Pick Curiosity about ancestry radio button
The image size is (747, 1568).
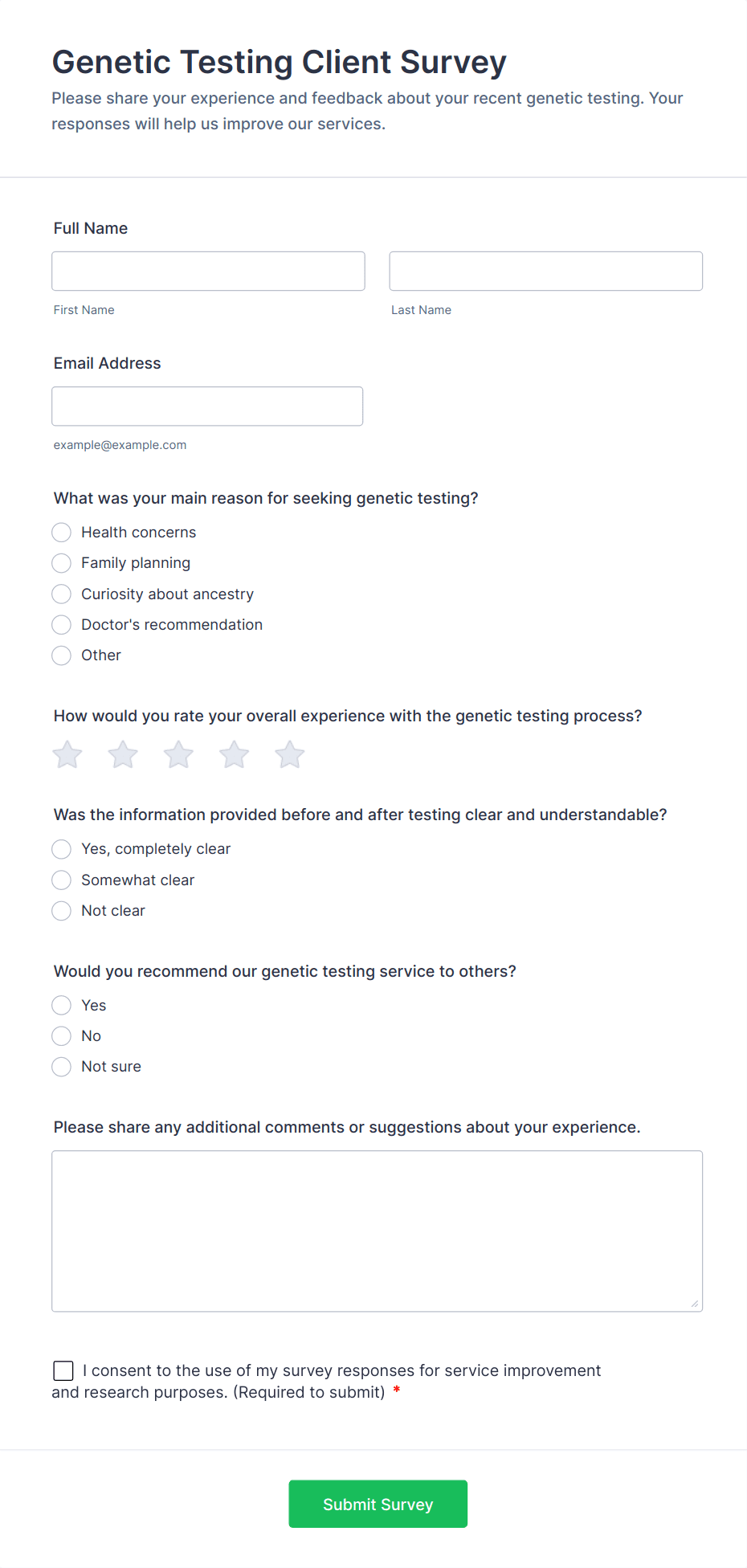[x=62, y=594]
